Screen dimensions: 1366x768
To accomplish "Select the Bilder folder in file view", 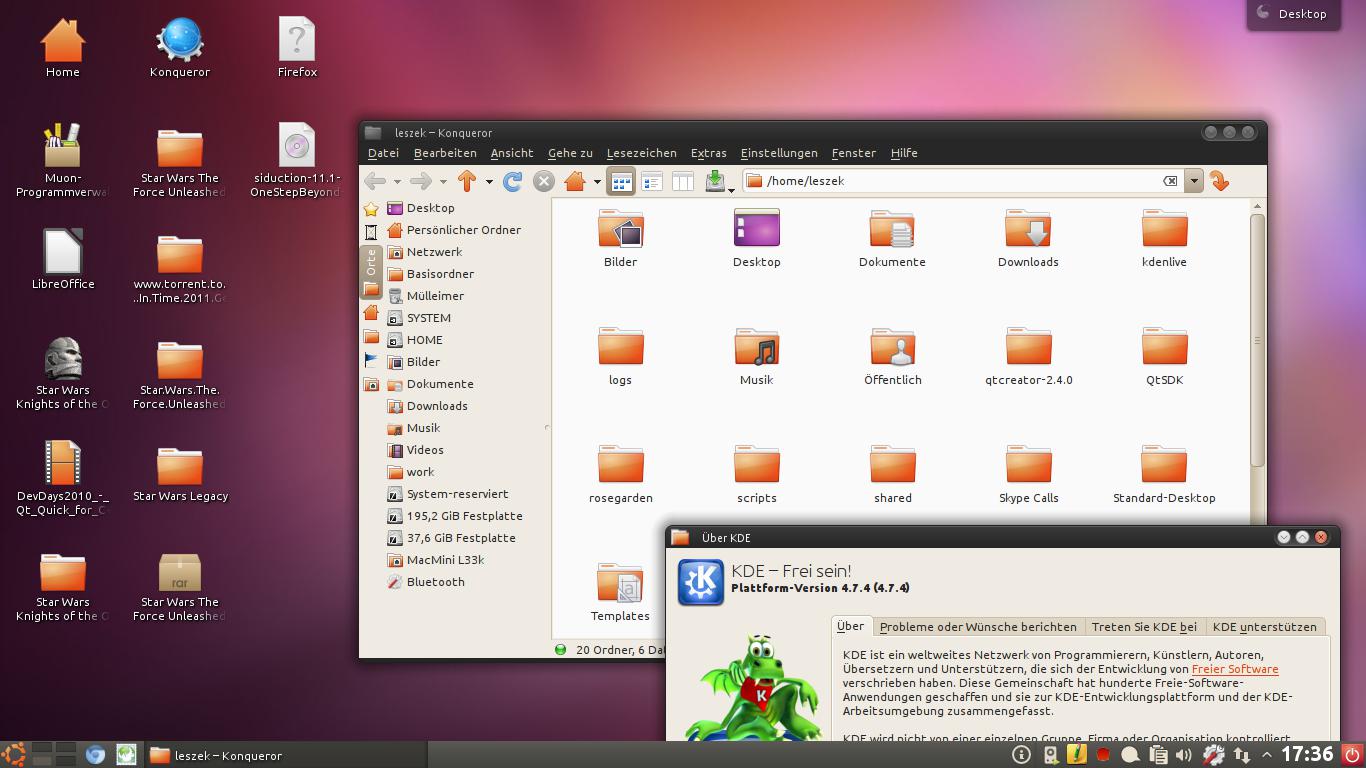I will [x=620, y=239].
